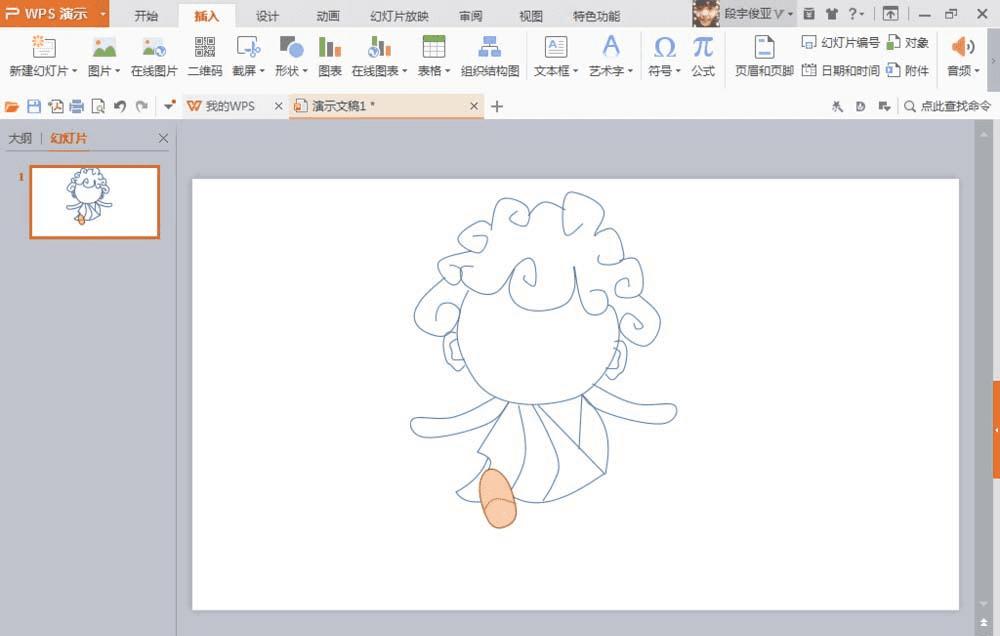Insert 日期和时间 date and time
1000x636 pixels.
pyautogui.click(x=840, y=70)
